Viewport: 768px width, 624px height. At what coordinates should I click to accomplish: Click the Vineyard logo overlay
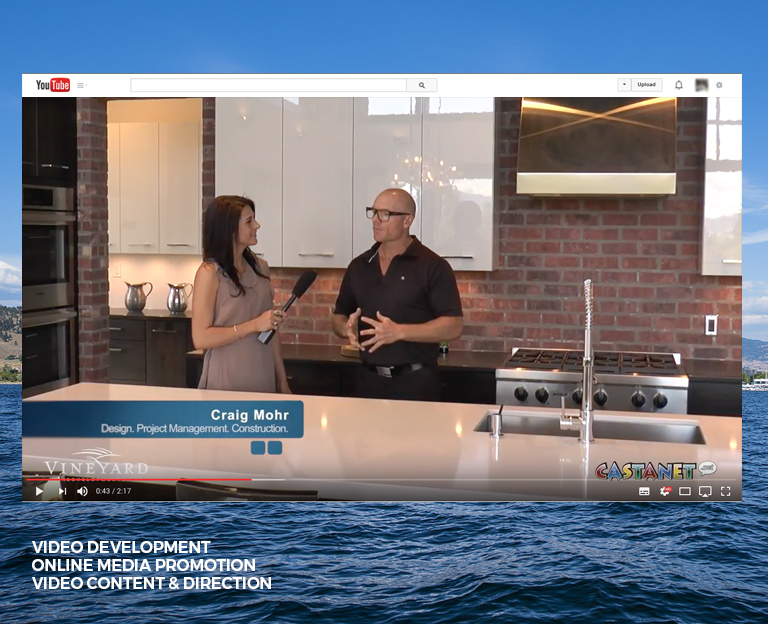pos(96,465)
